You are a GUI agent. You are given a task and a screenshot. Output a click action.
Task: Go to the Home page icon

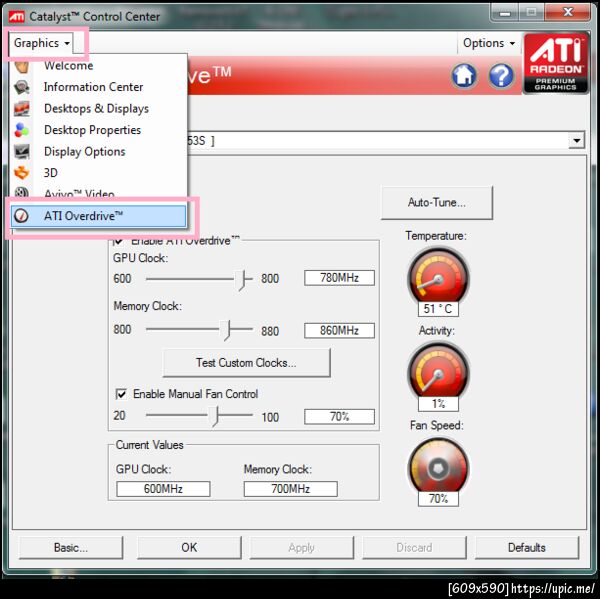[464, 75]
